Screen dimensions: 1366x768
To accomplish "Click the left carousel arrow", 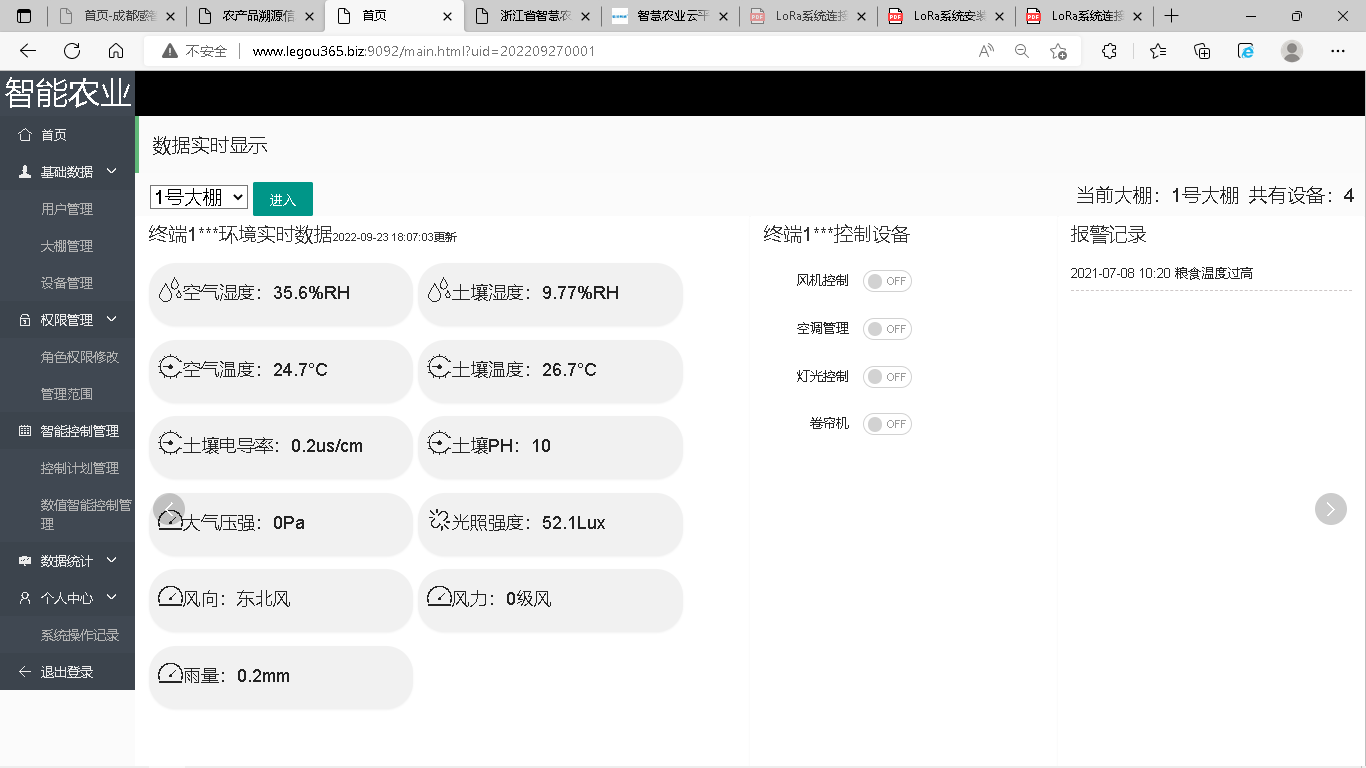I will coord(169,509).
